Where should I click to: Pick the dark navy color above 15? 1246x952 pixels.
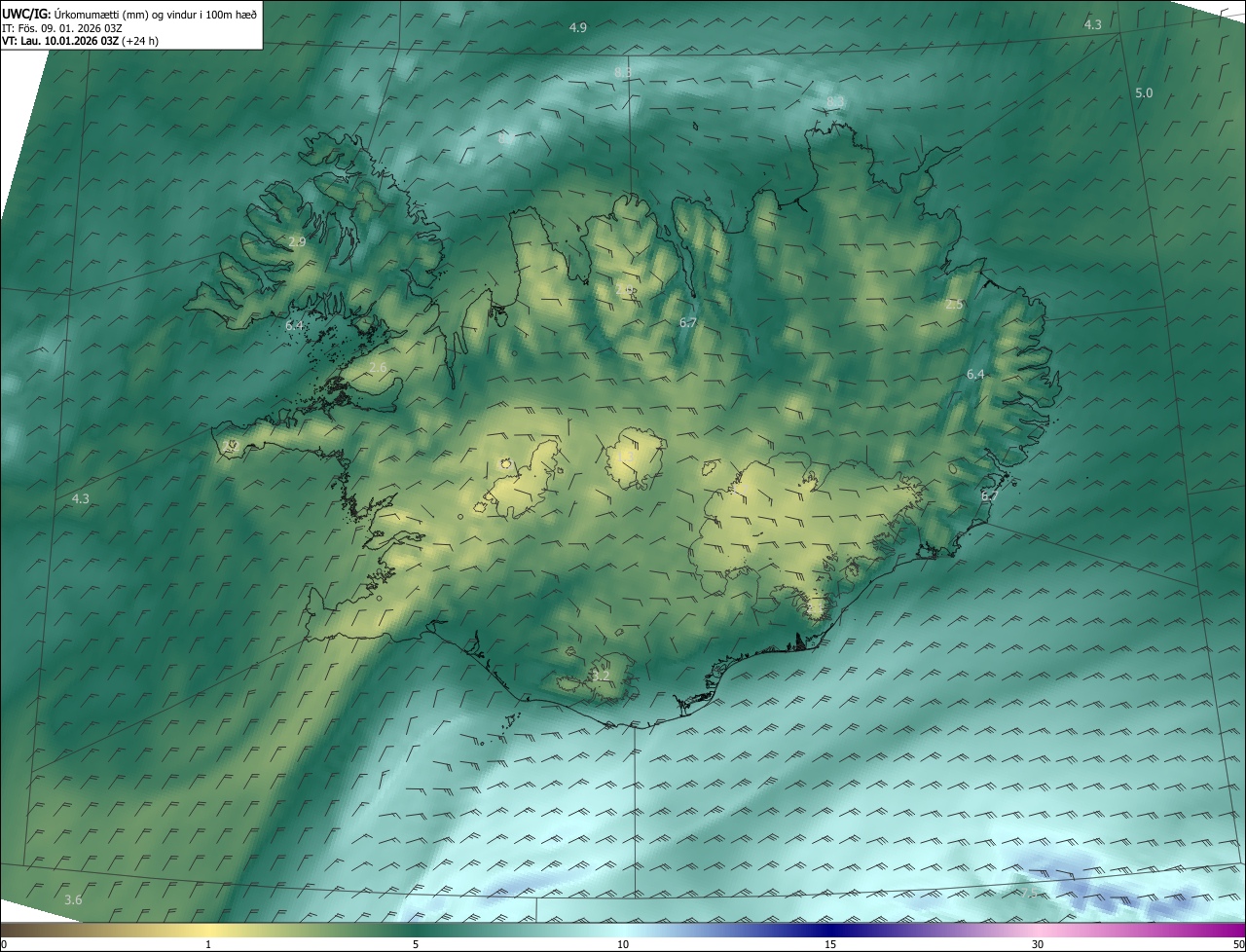pos(830,930)
